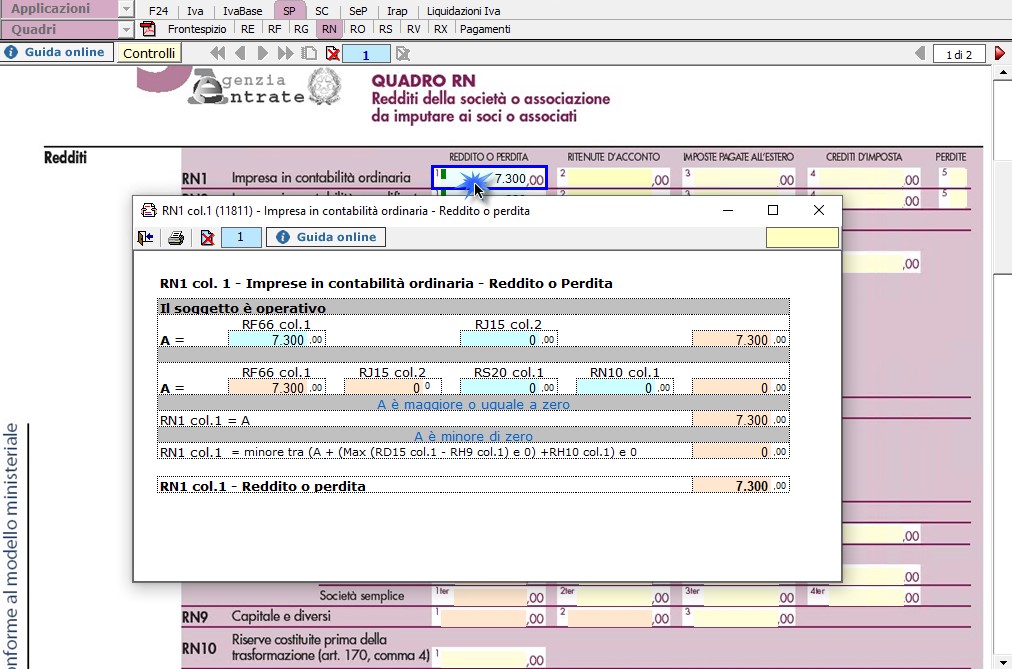Open the Frontespizio quadro

(197, 29)
